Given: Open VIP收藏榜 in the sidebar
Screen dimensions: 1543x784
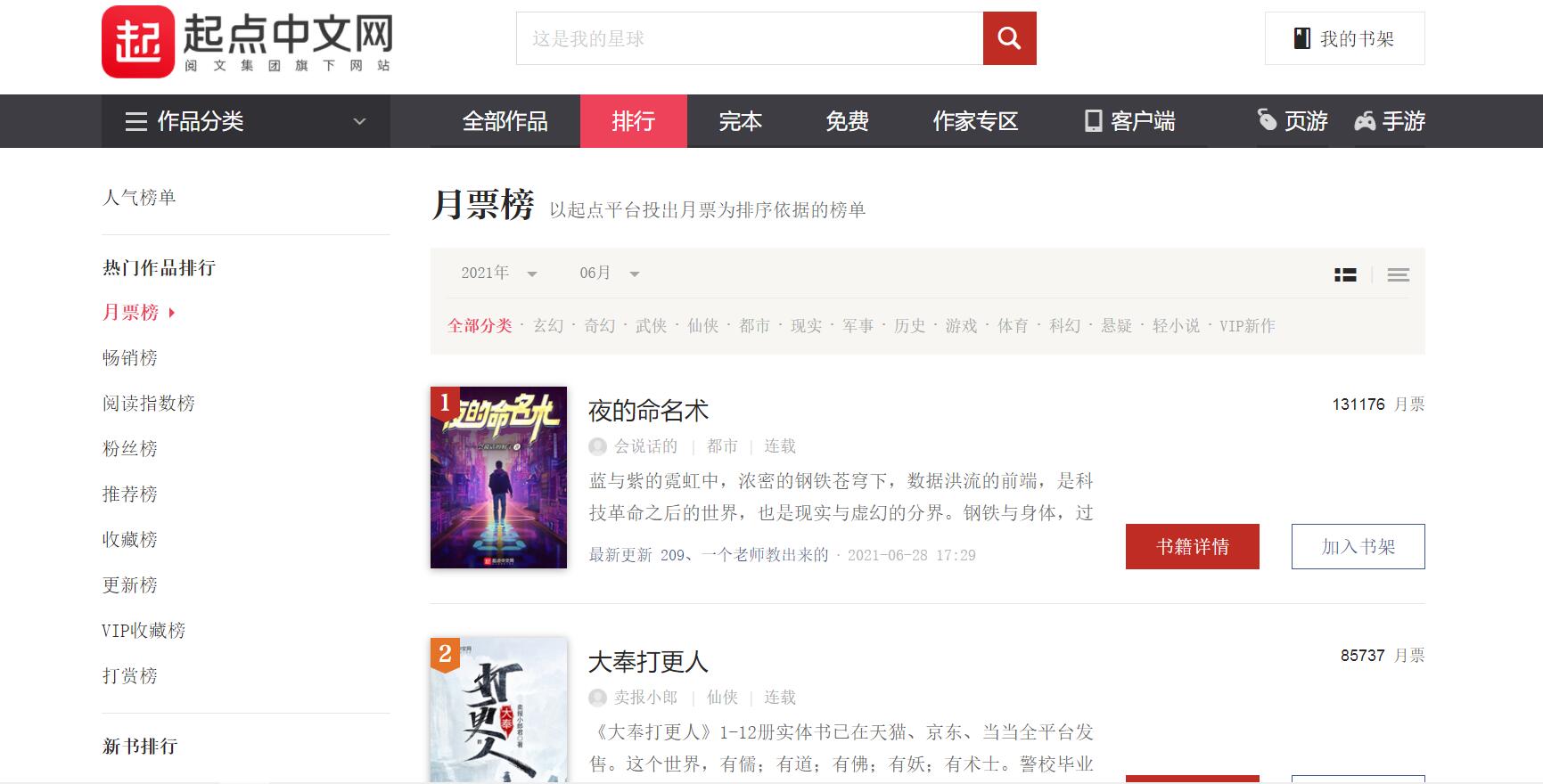Looking at the screenshot, I should point(144,631).
